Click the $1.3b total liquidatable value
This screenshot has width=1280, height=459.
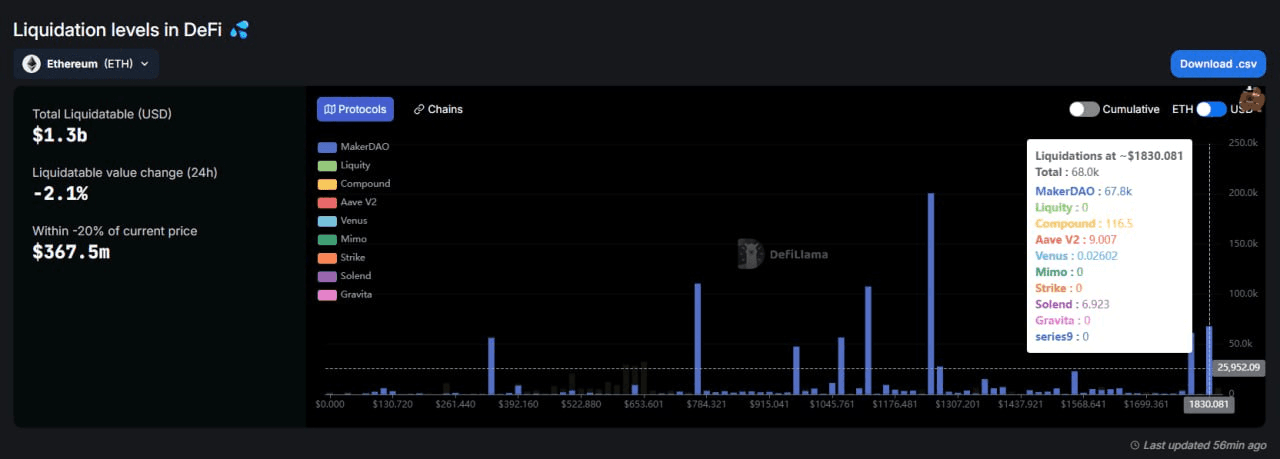point(60,136)
